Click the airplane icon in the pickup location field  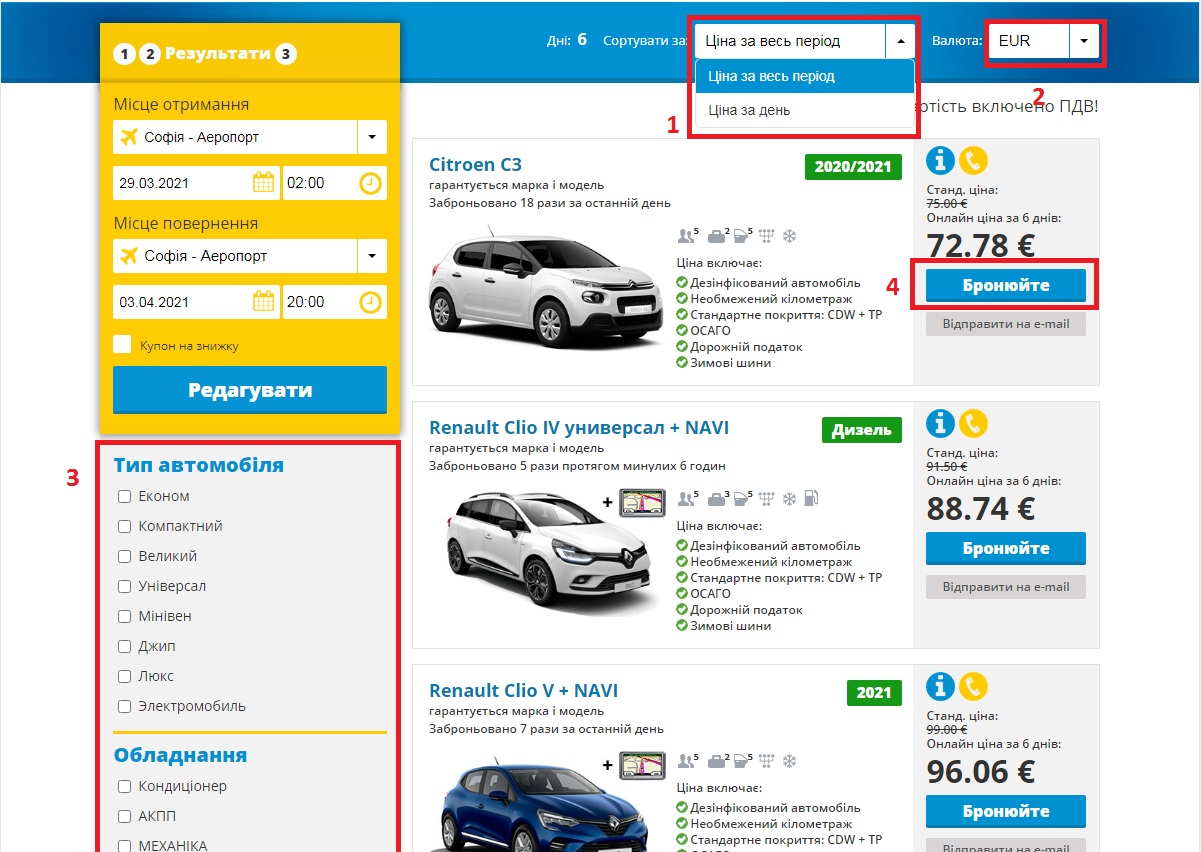(x=128, y=137)
